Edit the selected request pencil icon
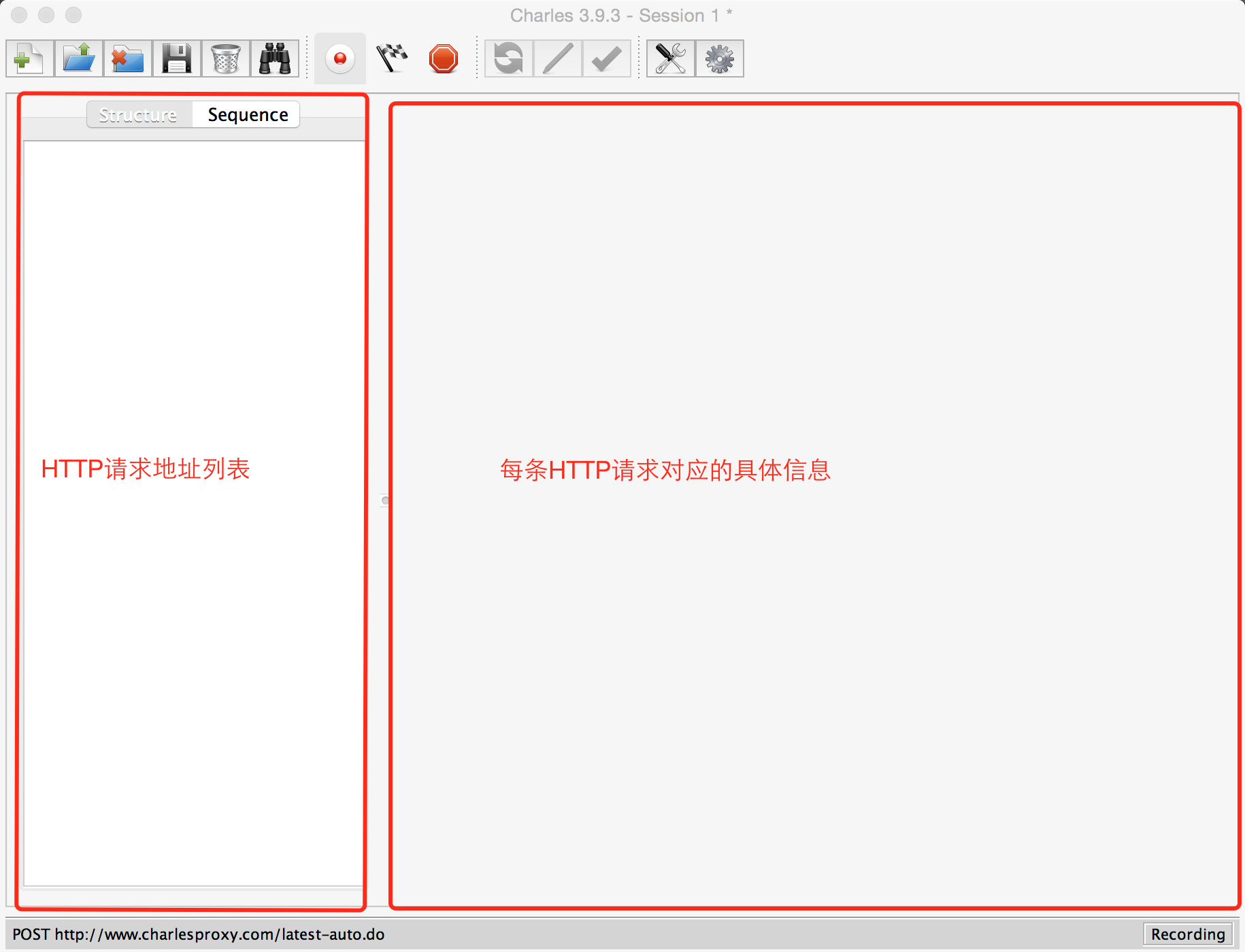The width and height of the screenshot is (1245, 952). (x=558, y=58)
